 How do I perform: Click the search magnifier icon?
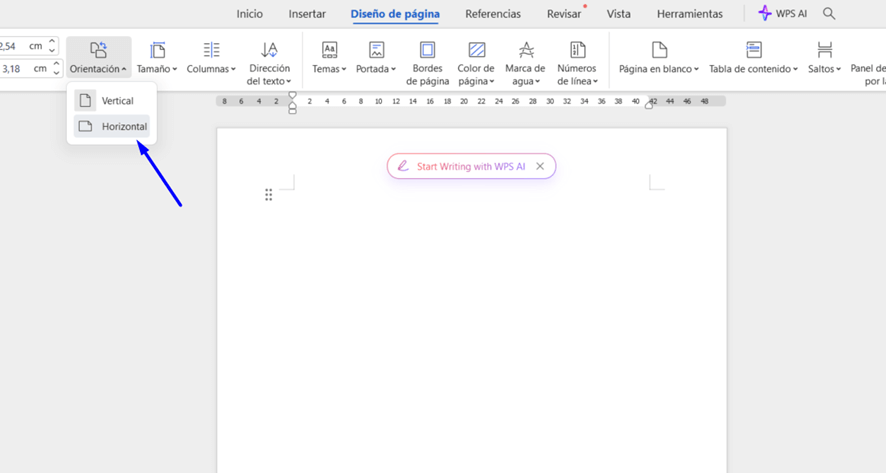829,14
